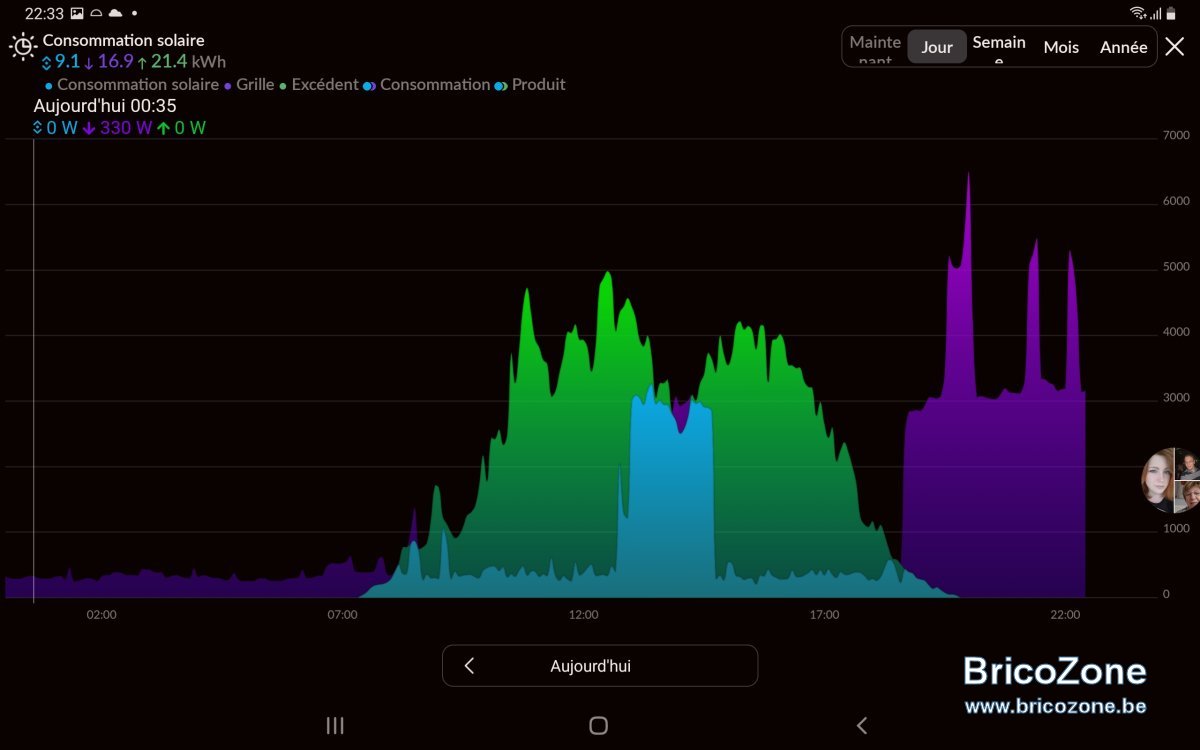Tap the 22:33 status bar clock
The width and height of the screenshot is (1200, 750).
44,14
